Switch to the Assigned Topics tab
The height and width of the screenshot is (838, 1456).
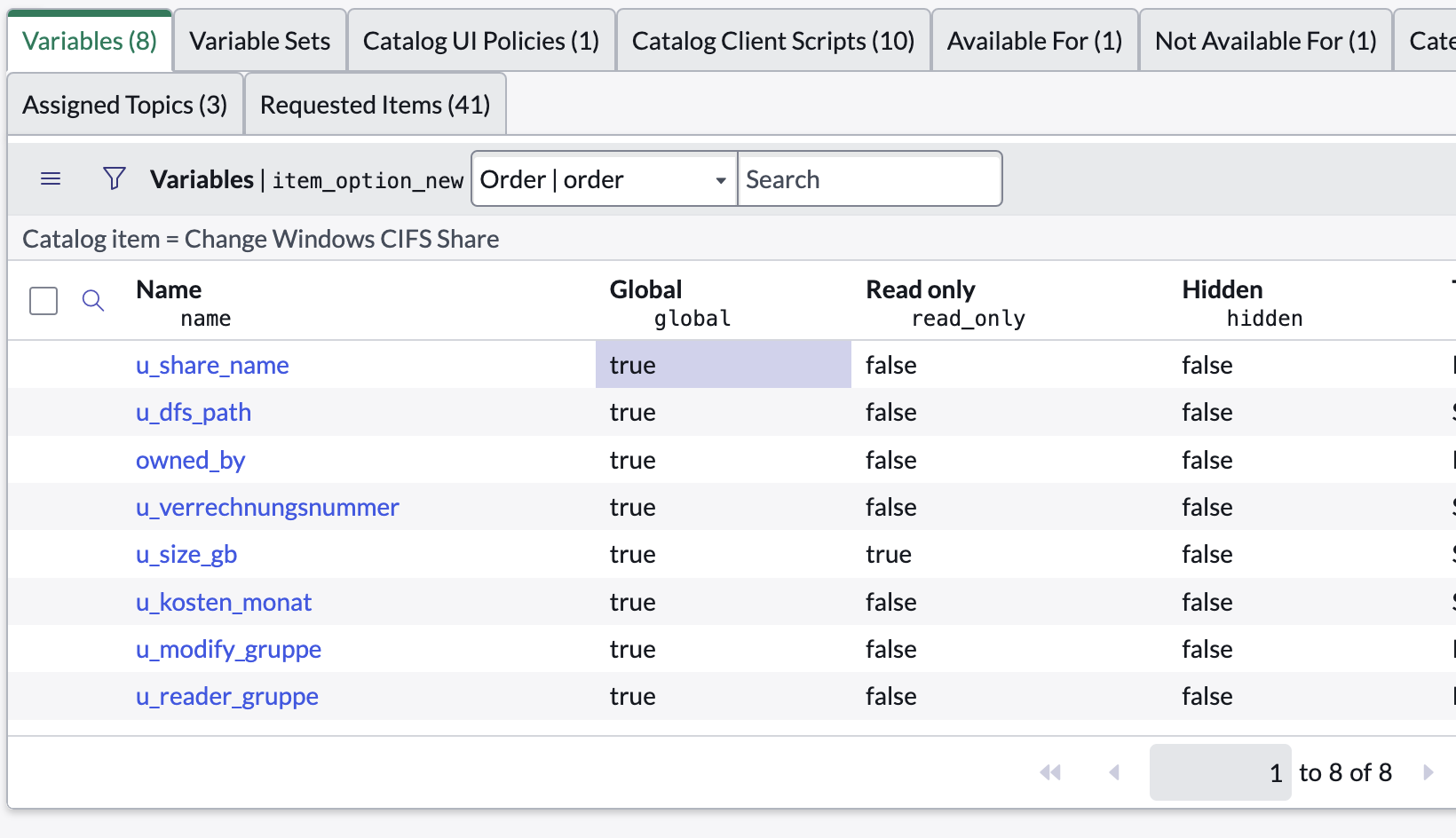(124, 104)
